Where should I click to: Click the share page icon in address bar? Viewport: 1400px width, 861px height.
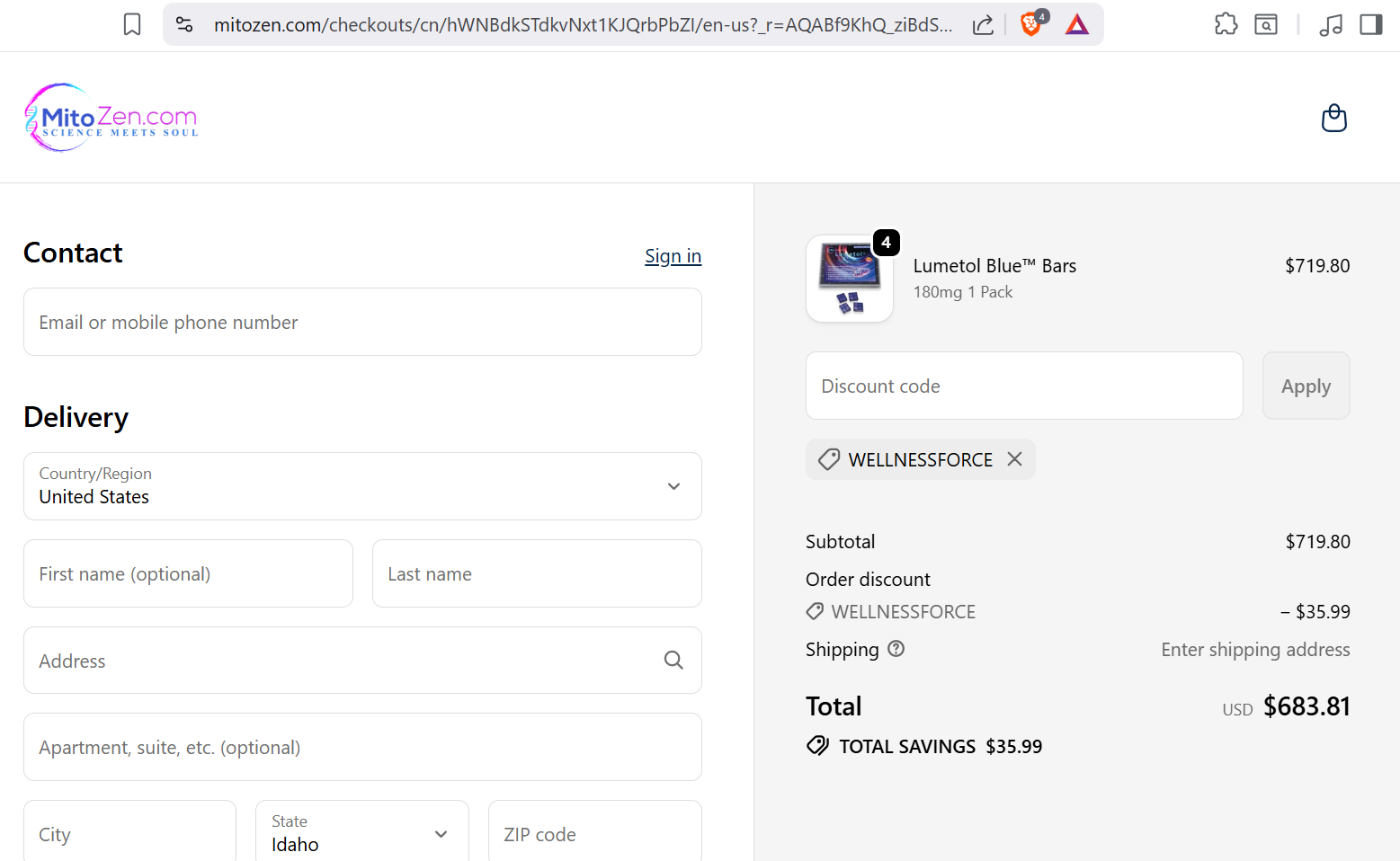(983, 24)
